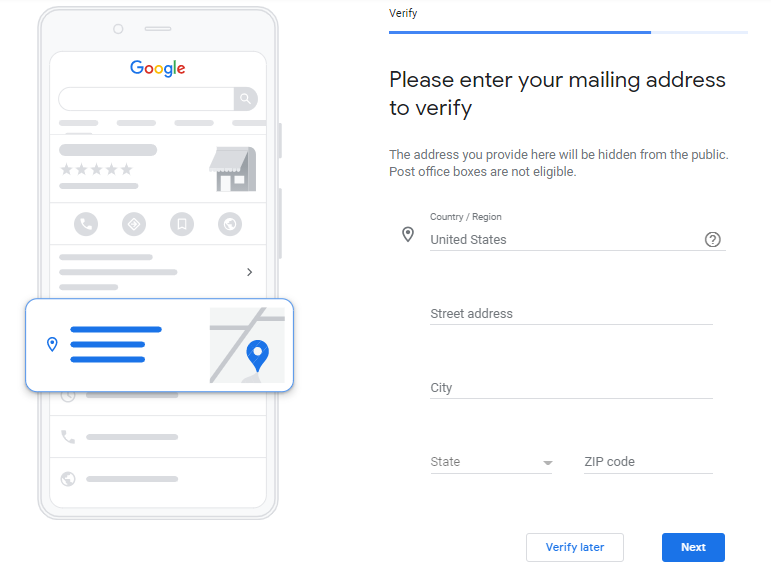Click the location pin beside Country field
Viewport: 771px width, 566px height.
point(408,235)
